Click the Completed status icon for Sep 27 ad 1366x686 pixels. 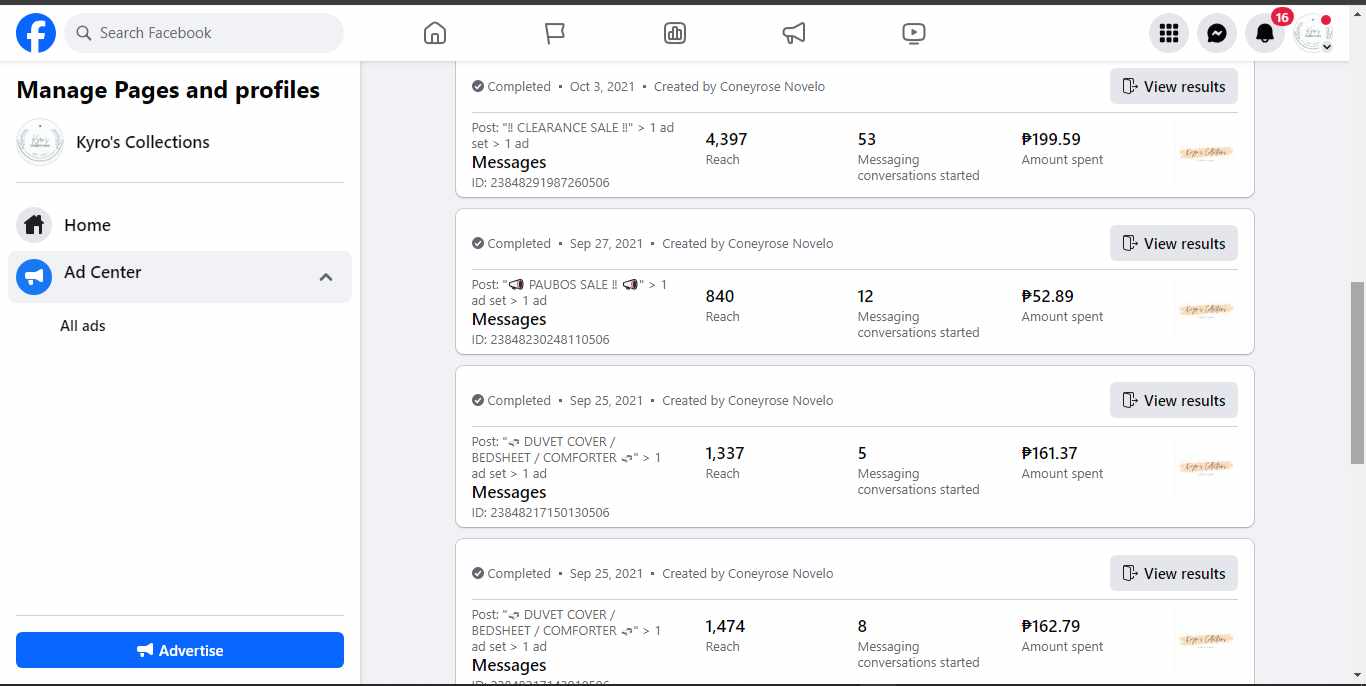[x=478, y=243]
